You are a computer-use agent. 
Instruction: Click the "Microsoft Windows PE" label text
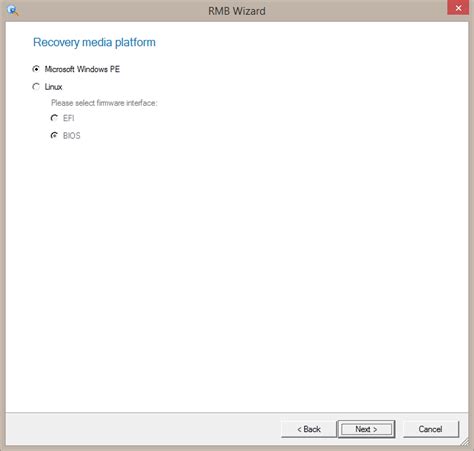pos(82,69)
